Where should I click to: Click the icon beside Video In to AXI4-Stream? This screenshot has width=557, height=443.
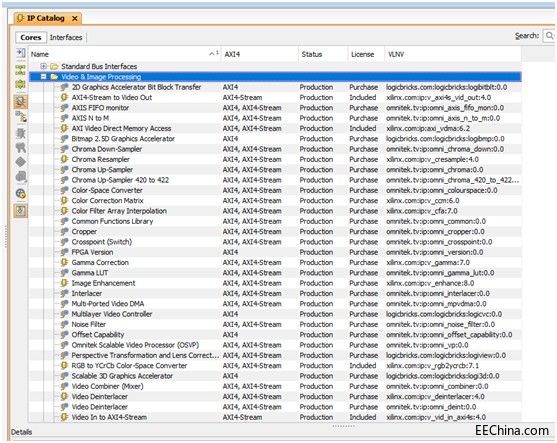pyautogui.click(x=64, y=417)
